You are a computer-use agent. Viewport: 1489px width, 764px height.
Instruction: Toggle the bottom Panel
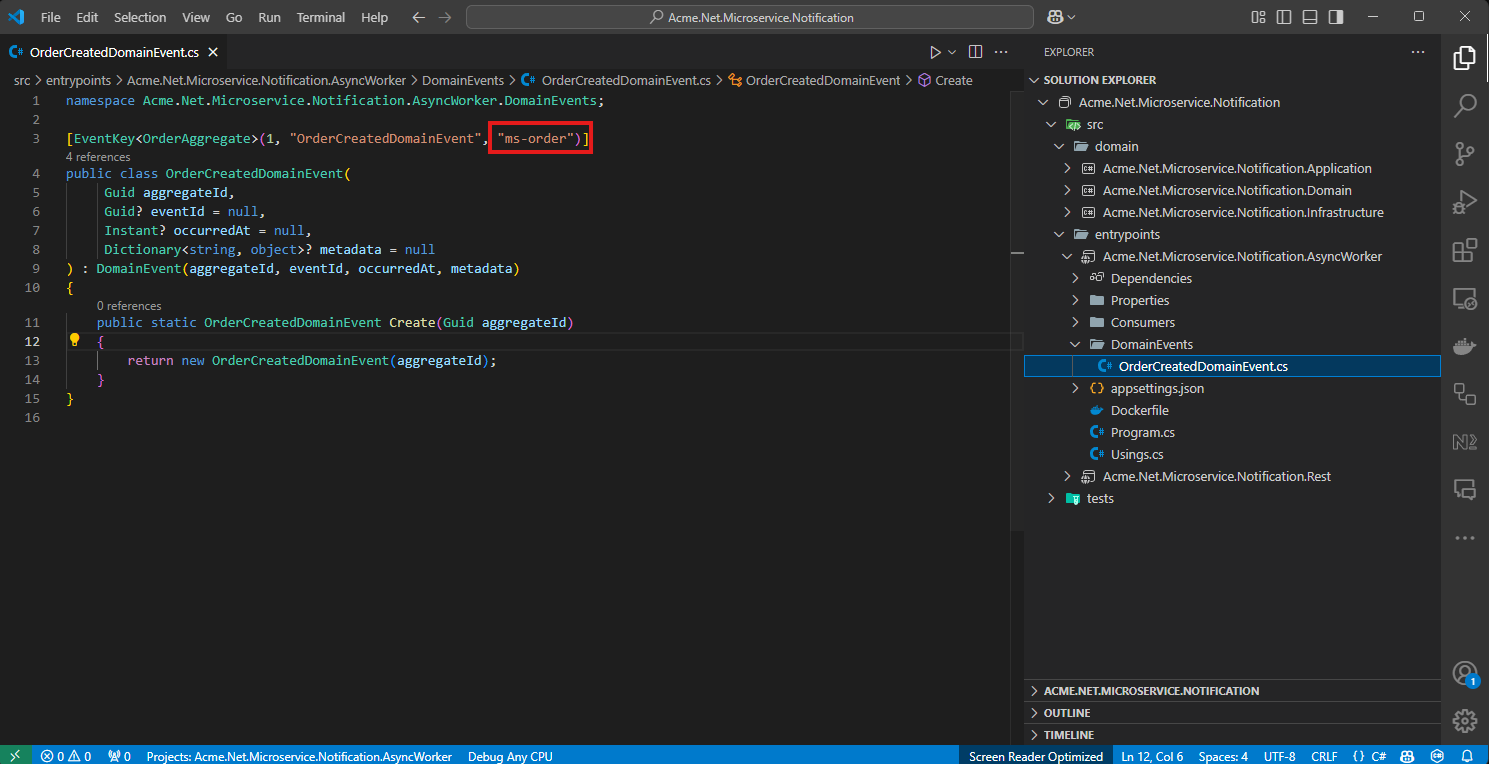[x=1310, y=17]
